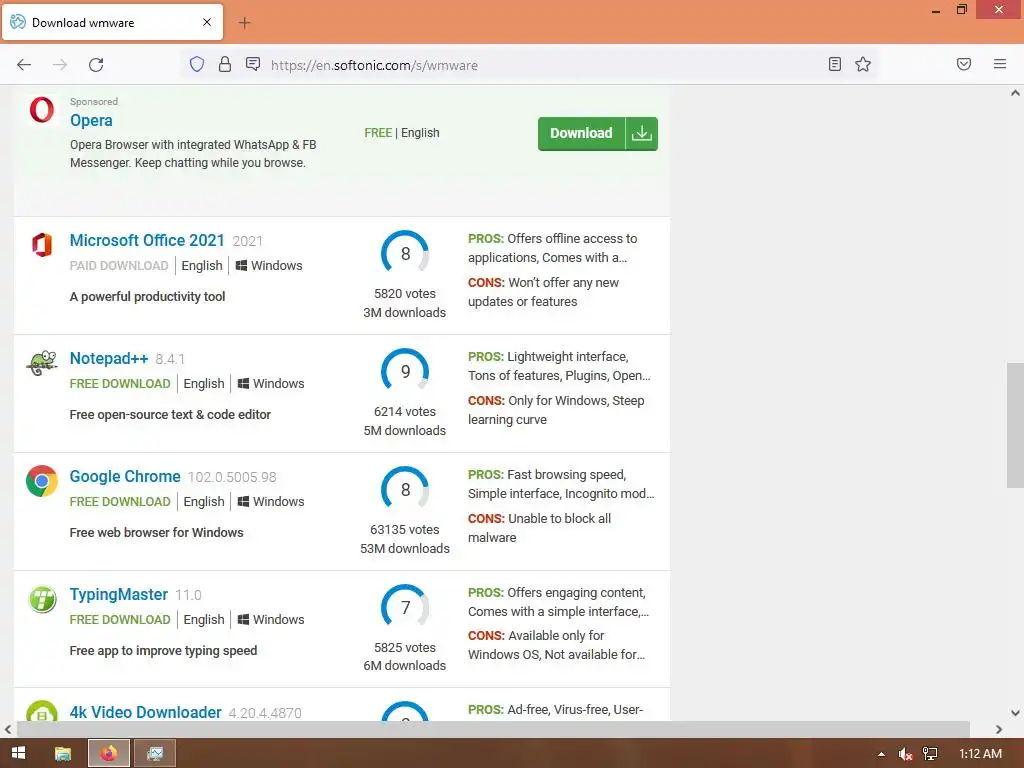The width and height of the screenshot is (1024, 768).
Task: Open File Explorer from the taskbar
Action: pyautogui.click(x=63, y=754)
